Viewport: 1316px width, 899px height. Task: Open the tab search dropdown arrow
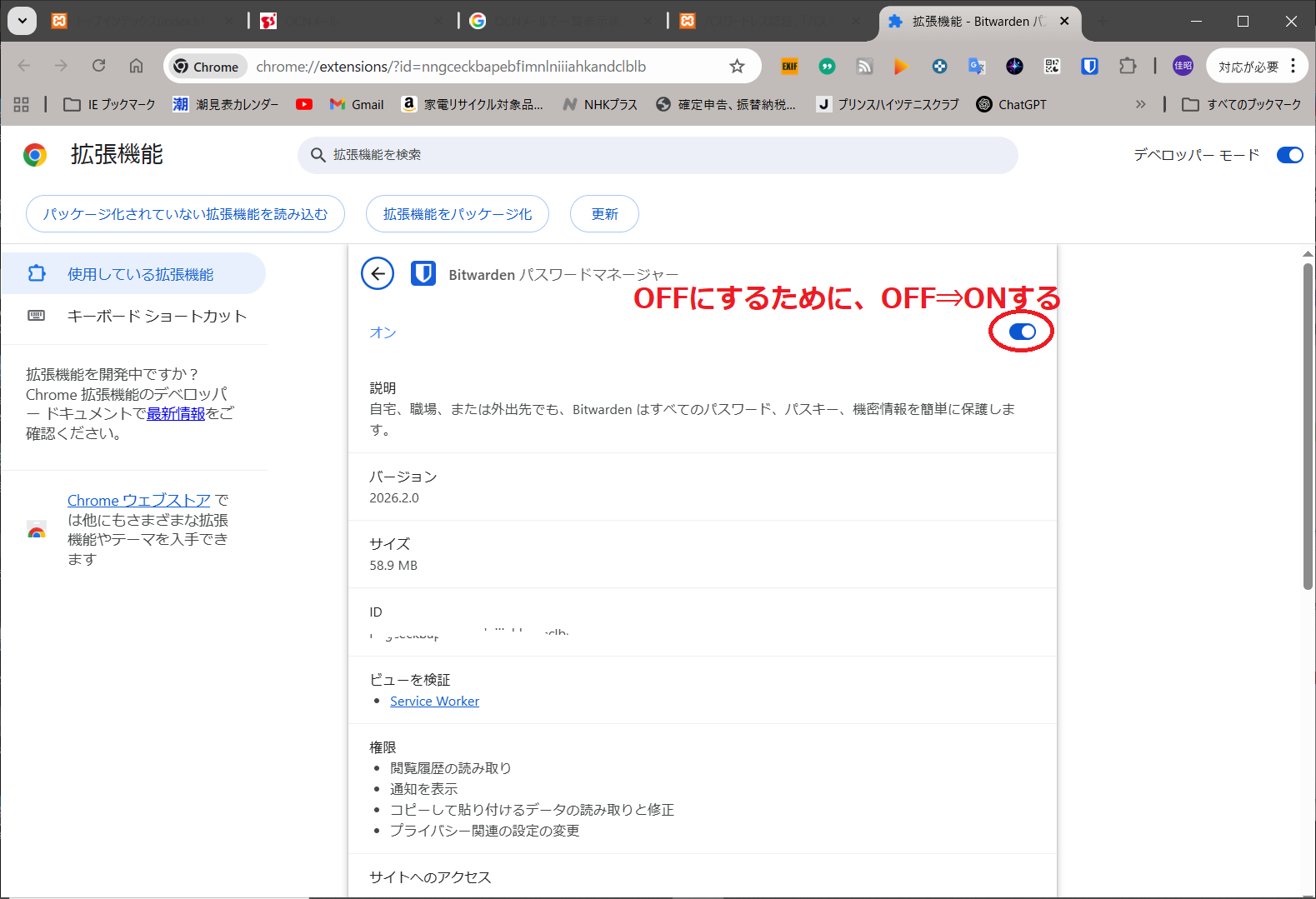pyautogui.click(x=22, y=21)
